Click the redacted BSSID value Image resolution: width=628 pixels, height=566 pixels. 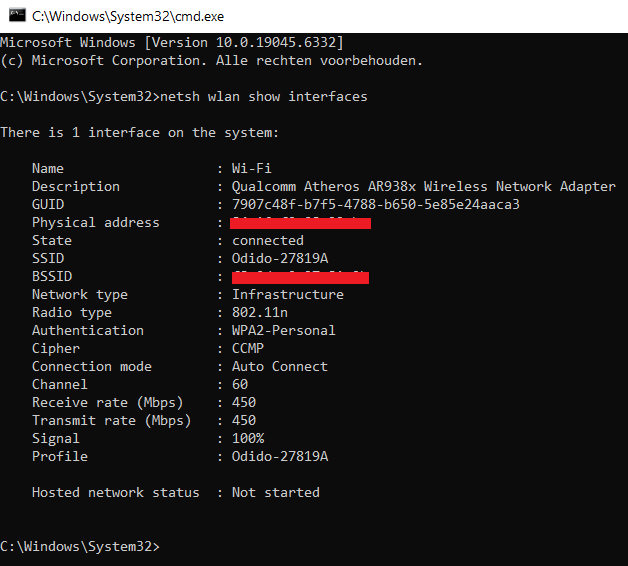click(301, 277)
